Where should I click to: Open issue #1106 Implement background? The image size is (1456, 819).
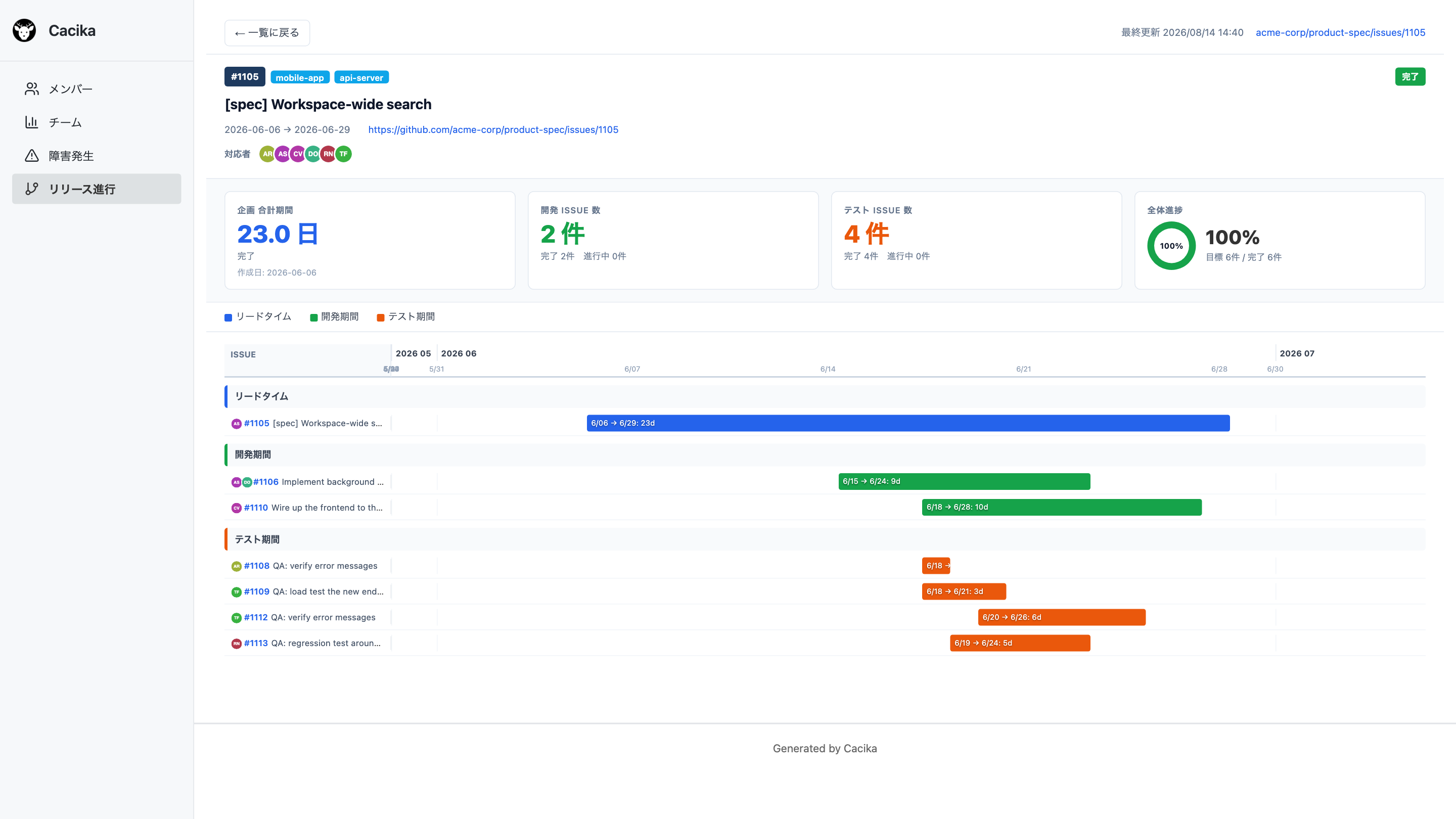[x=265, y=482]
